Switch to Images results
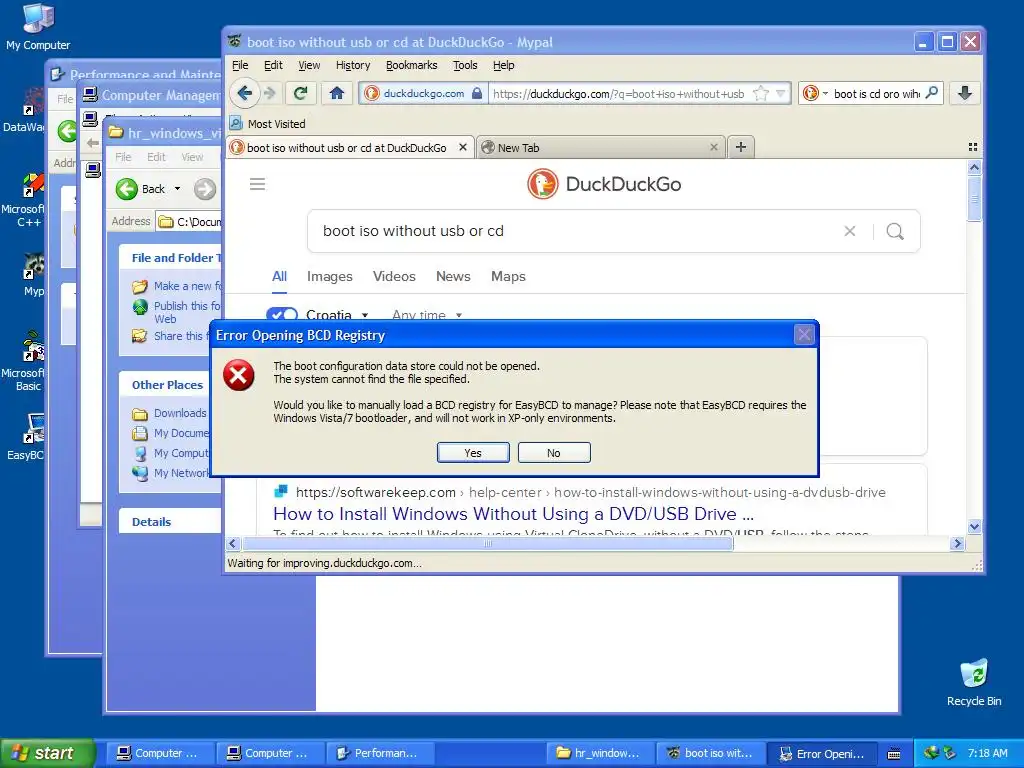 pos(330,276)
